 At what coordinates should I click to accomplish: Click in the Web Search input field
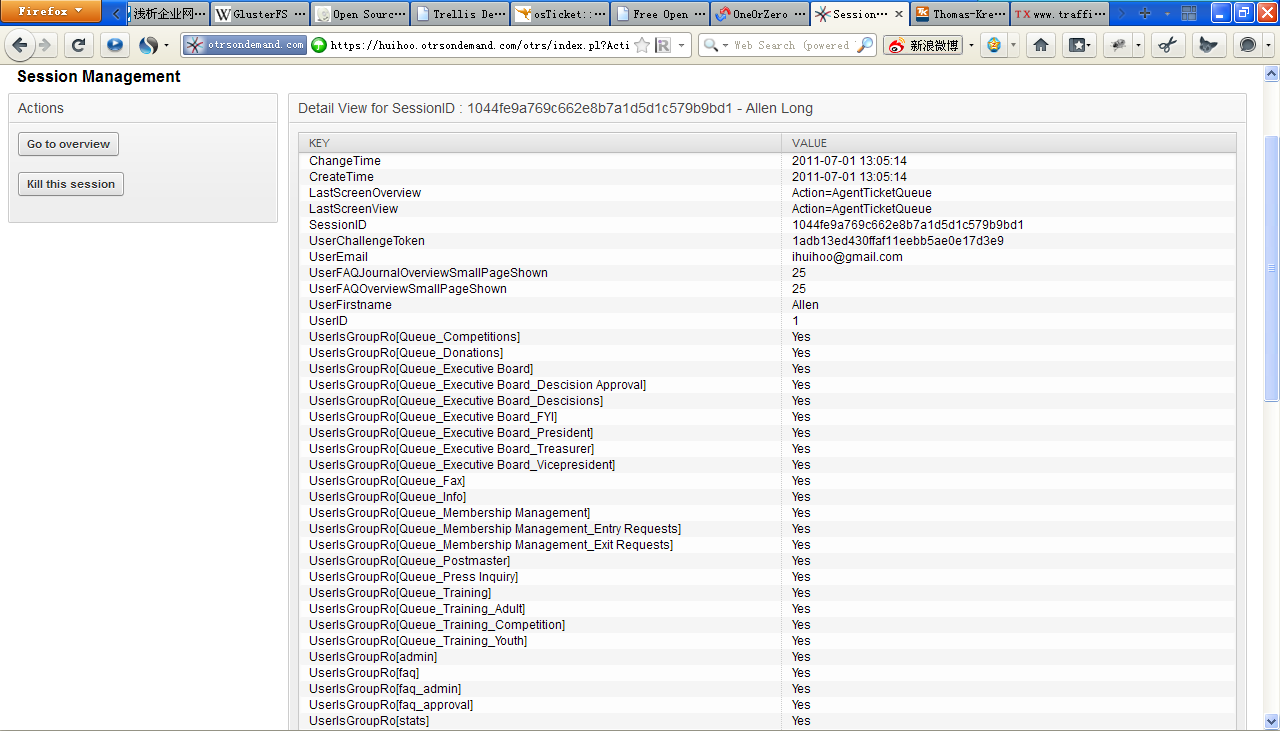click(x=790, y=46)
